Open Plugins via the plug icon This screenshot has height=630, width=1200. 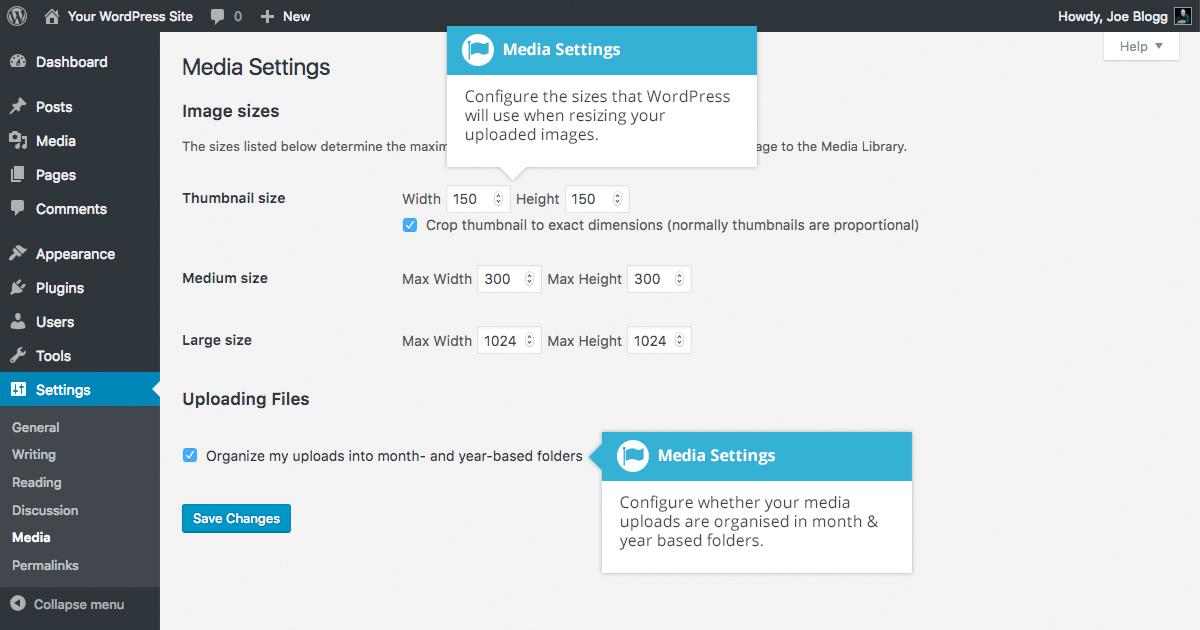[18, 288]
